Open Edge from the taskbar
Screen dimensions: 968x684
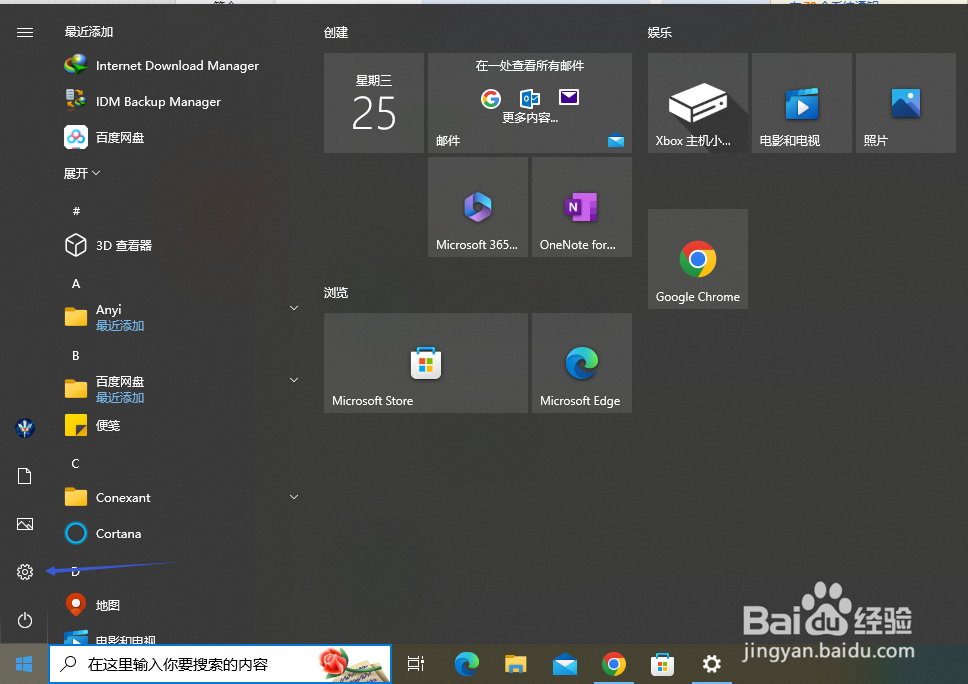coord(467,664)
